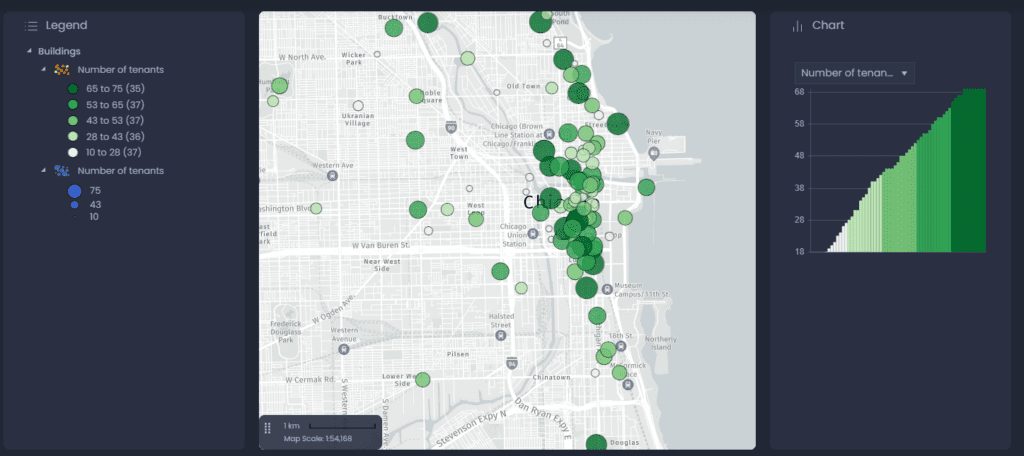The image size is (1024, 456).
Task: Click the Chart panel title
Action: tap(828, 25)
